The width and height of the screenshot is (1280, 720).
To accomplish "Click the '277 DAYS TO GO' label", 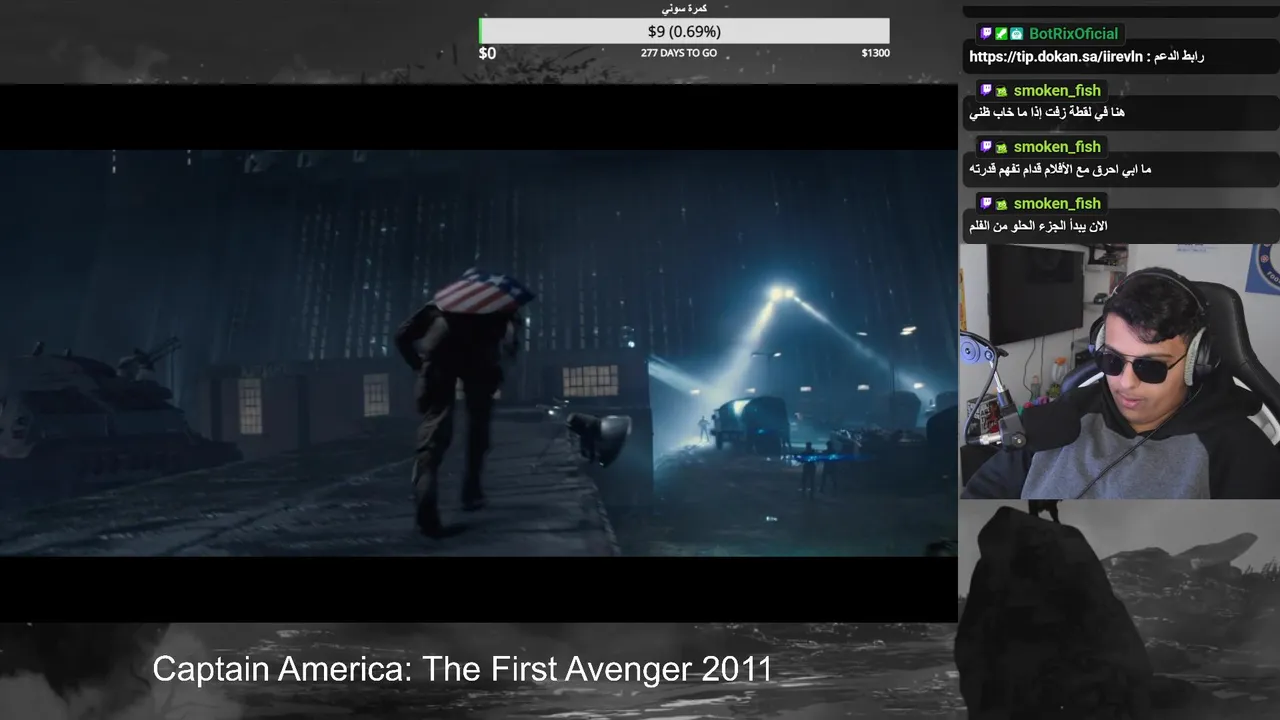I will pos(679,53).
